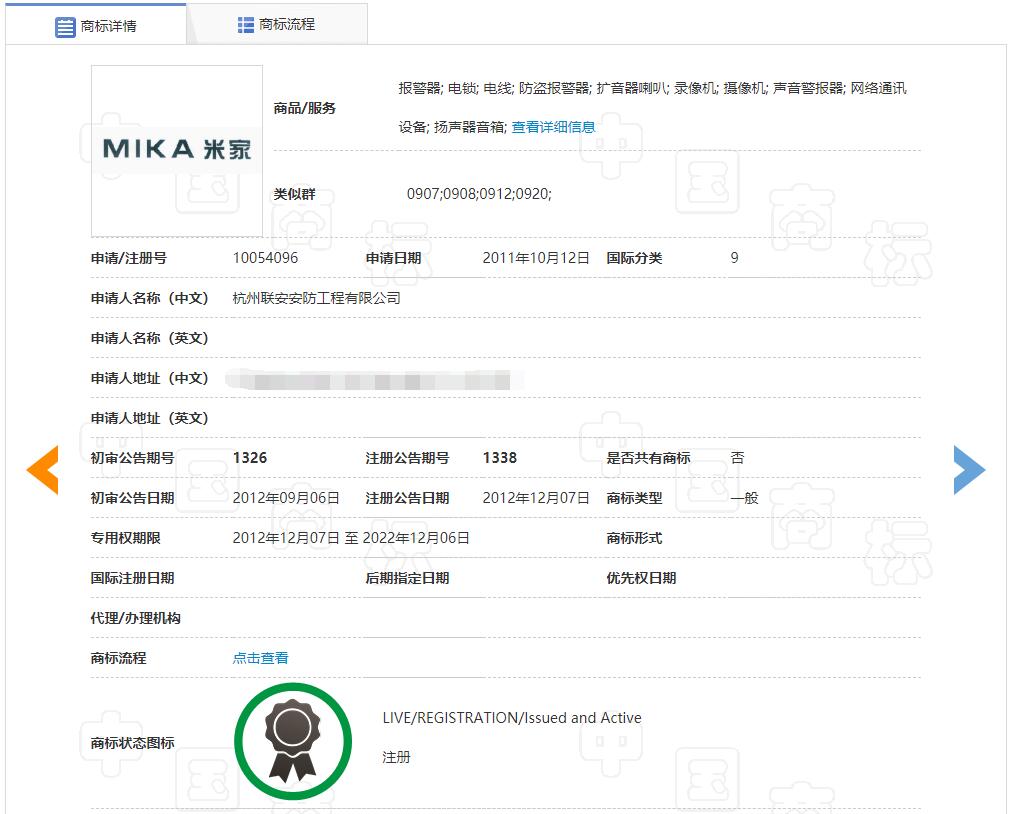1015x814 pixels.
Task: Go to next trademark with blue arrow
Action: coord(968,470)
